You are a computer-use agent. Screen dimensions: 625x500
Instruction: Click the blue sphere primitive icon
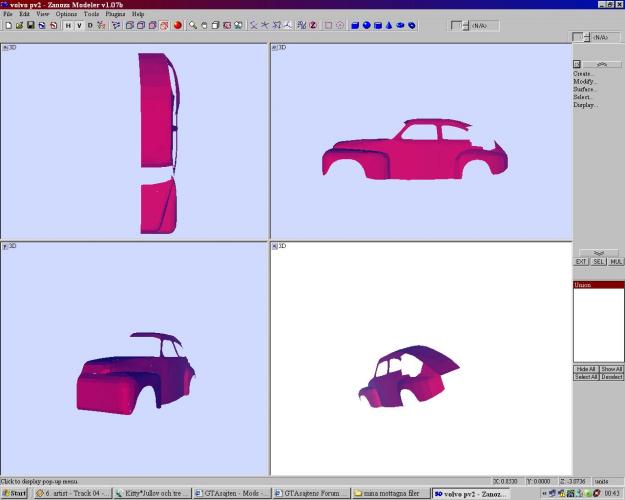(367, 25)
